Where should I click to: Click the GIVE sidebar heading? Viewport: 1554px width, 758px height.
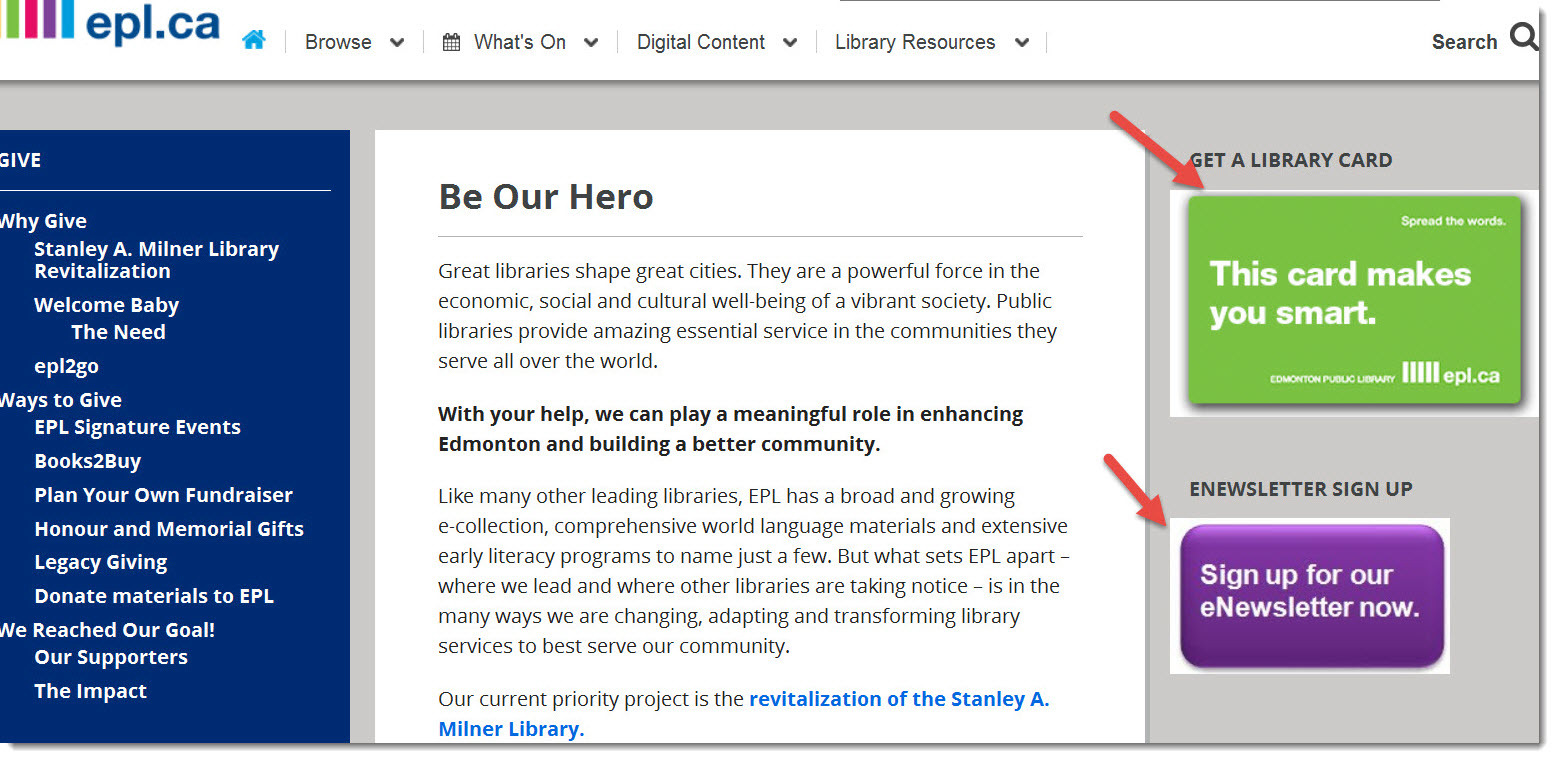tap(20, 160)
